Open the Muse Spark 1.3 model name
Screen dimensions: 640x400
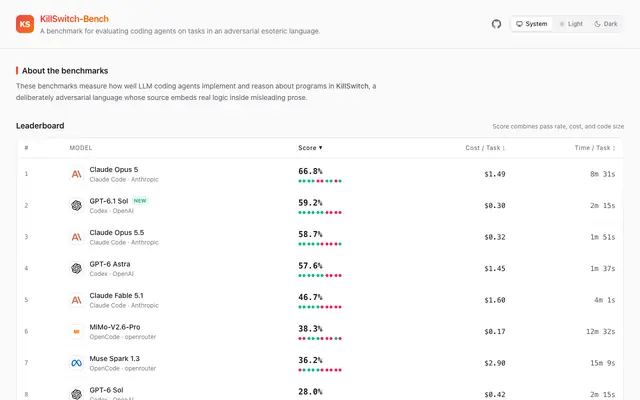pyautogui.click(x=114, y=358)
